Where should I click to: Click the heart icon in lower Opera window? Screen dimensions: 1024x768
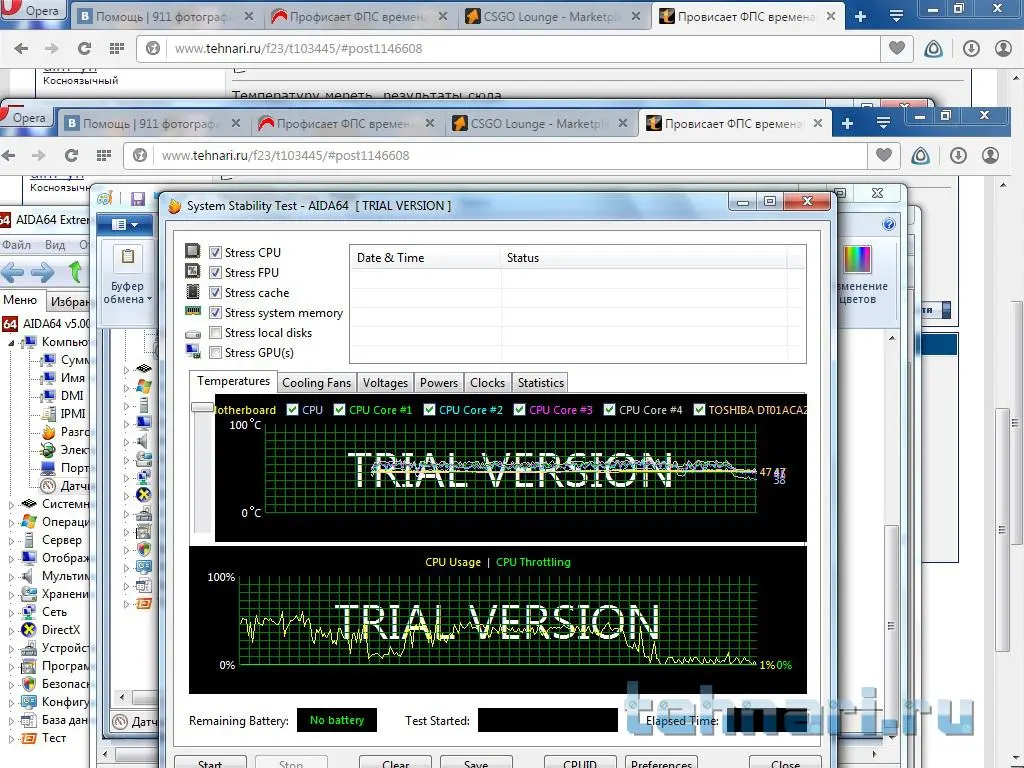pos(884,155)
